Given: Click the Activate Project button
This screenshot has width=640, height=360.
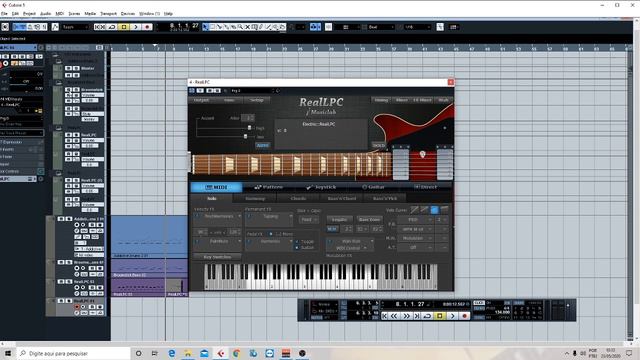Looking at the screenshot, I should pyautogui.click(x=5, y=27).
